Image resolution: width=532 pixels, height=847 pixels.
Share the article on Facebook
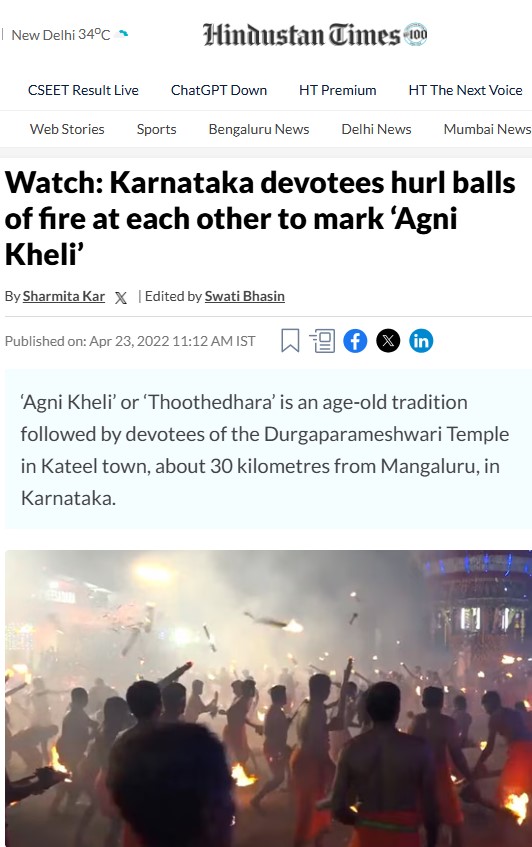tap(355, 341)
